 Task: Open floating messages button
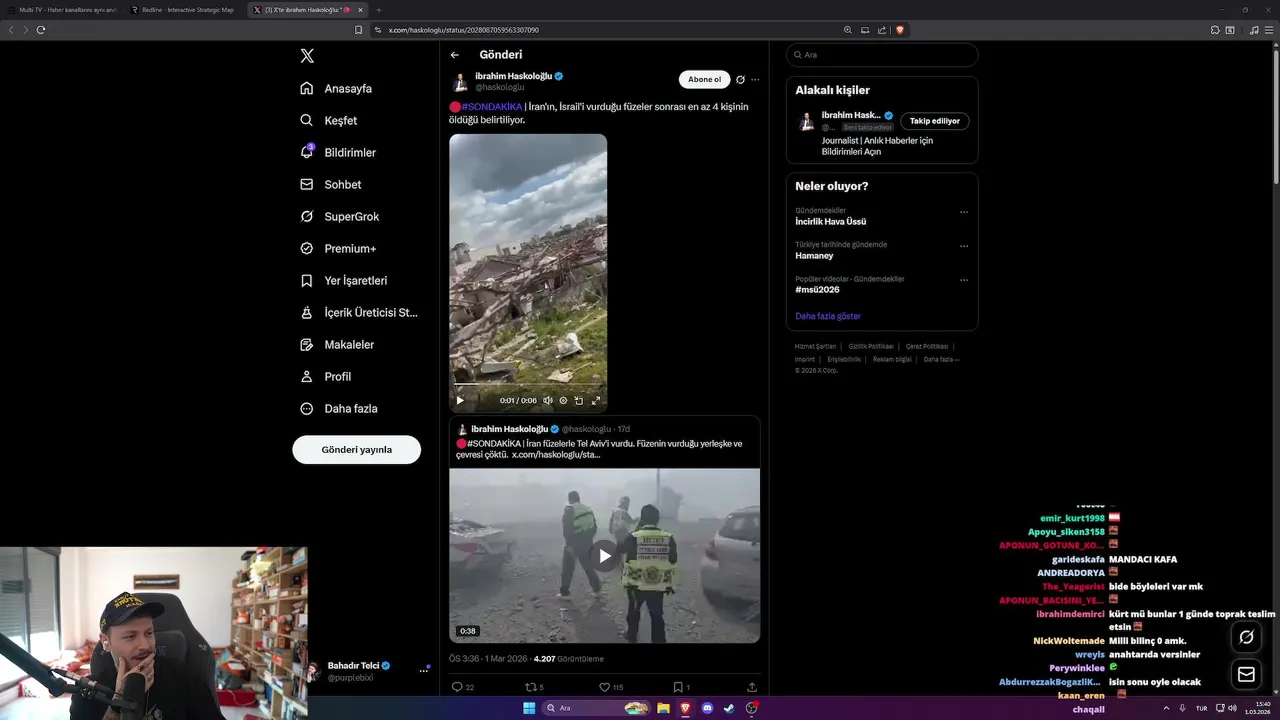pyautogui.click(x=1246, y=675)
